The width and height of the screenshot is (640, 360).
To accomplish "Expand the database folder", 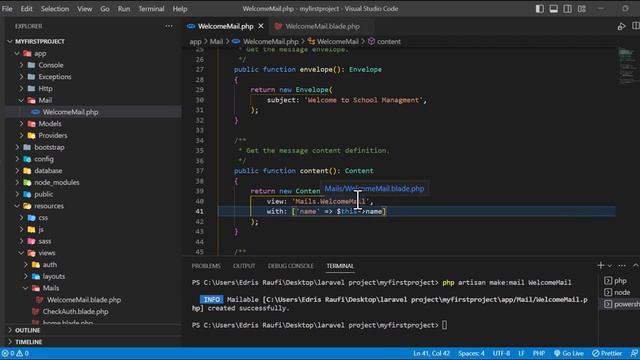I will pyautogui.click(x=17, y=171).
